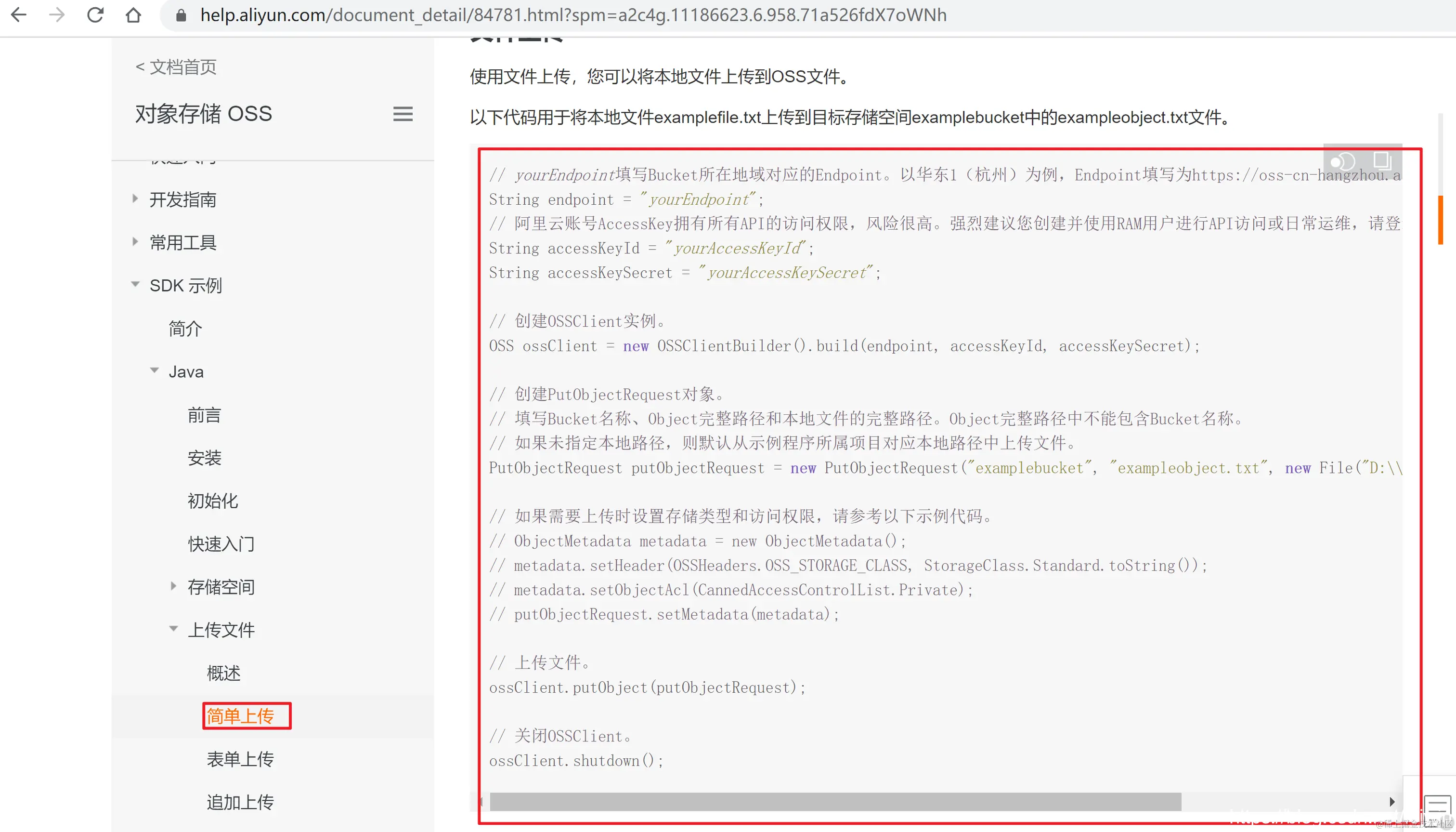Collapse the 上传文件 tree node
The width and height of the screenshot is (1456, 832).
pos(173,629)
